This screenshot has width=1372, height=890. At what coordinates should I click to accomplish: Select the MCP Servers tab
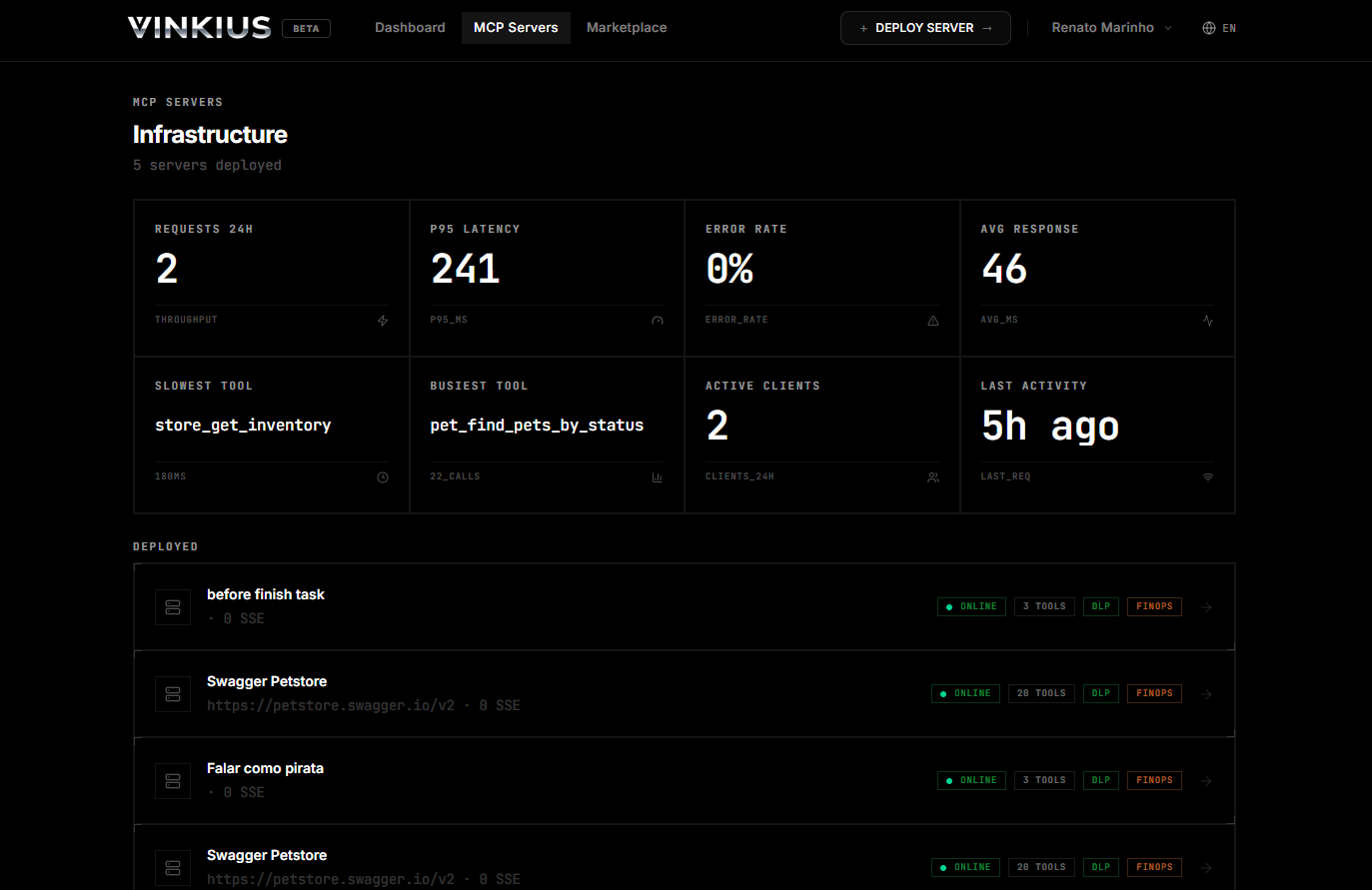tap(516, 28)
